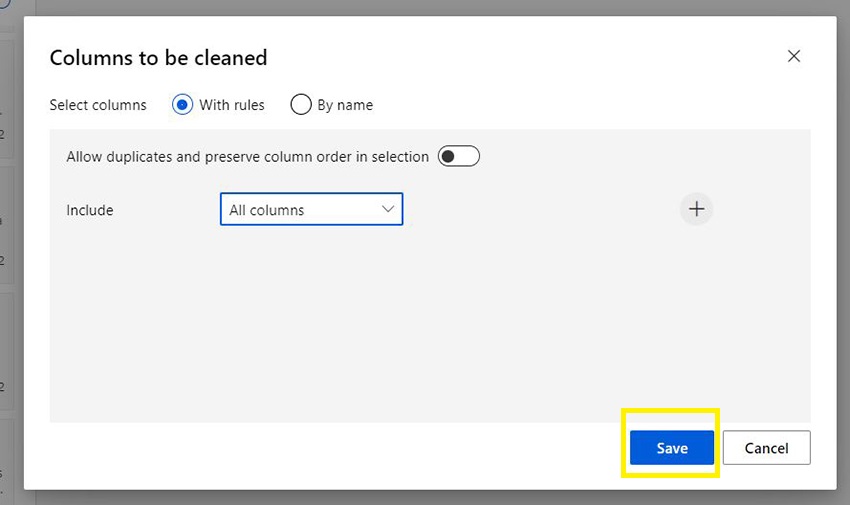The image size is (850, 505).
Task: Click the By name label text
Action: click(x=345, y=105)
